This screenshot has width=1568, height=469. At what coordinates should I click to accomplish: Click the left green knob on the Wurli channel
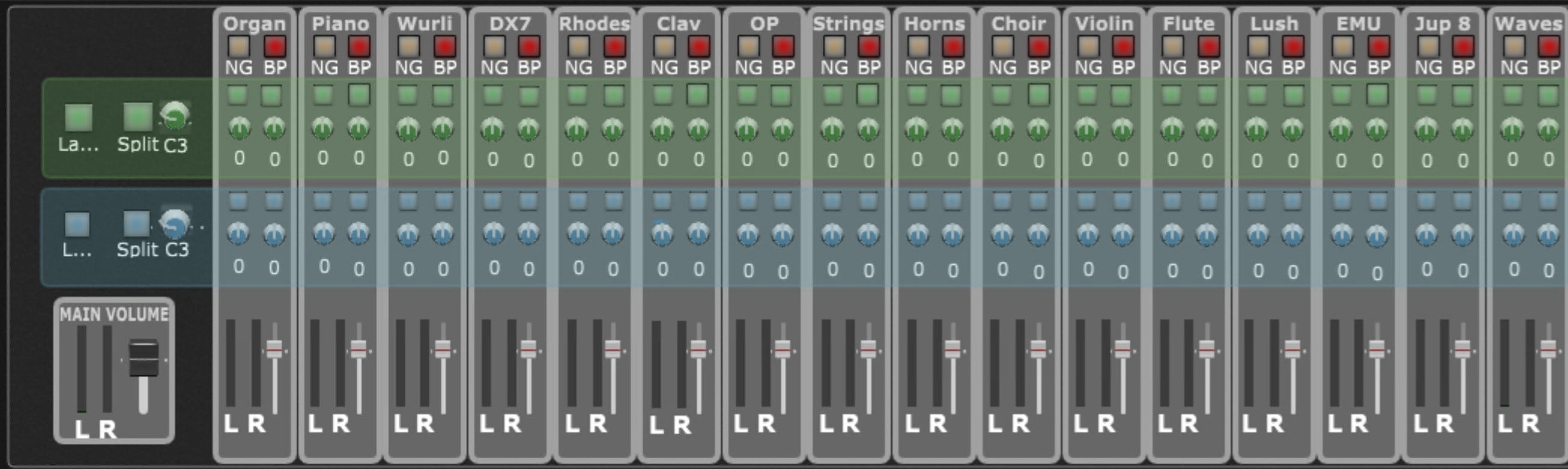click(x=407, y=129)
